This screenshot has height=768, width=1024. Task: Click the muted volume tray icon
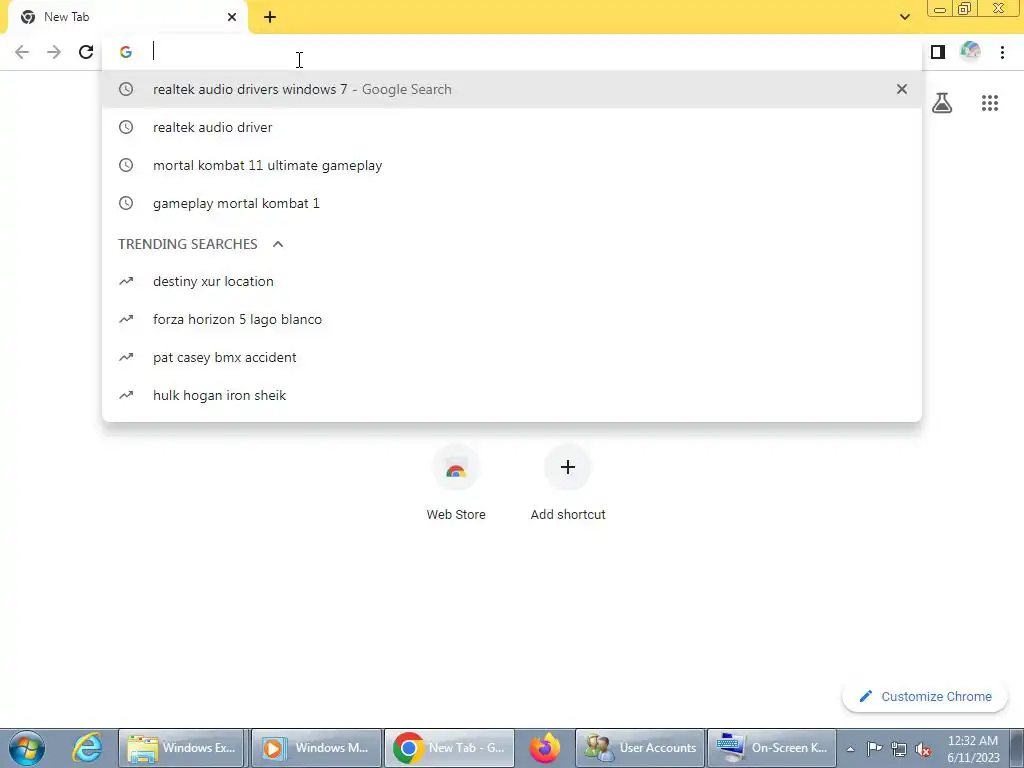[923, 748]
